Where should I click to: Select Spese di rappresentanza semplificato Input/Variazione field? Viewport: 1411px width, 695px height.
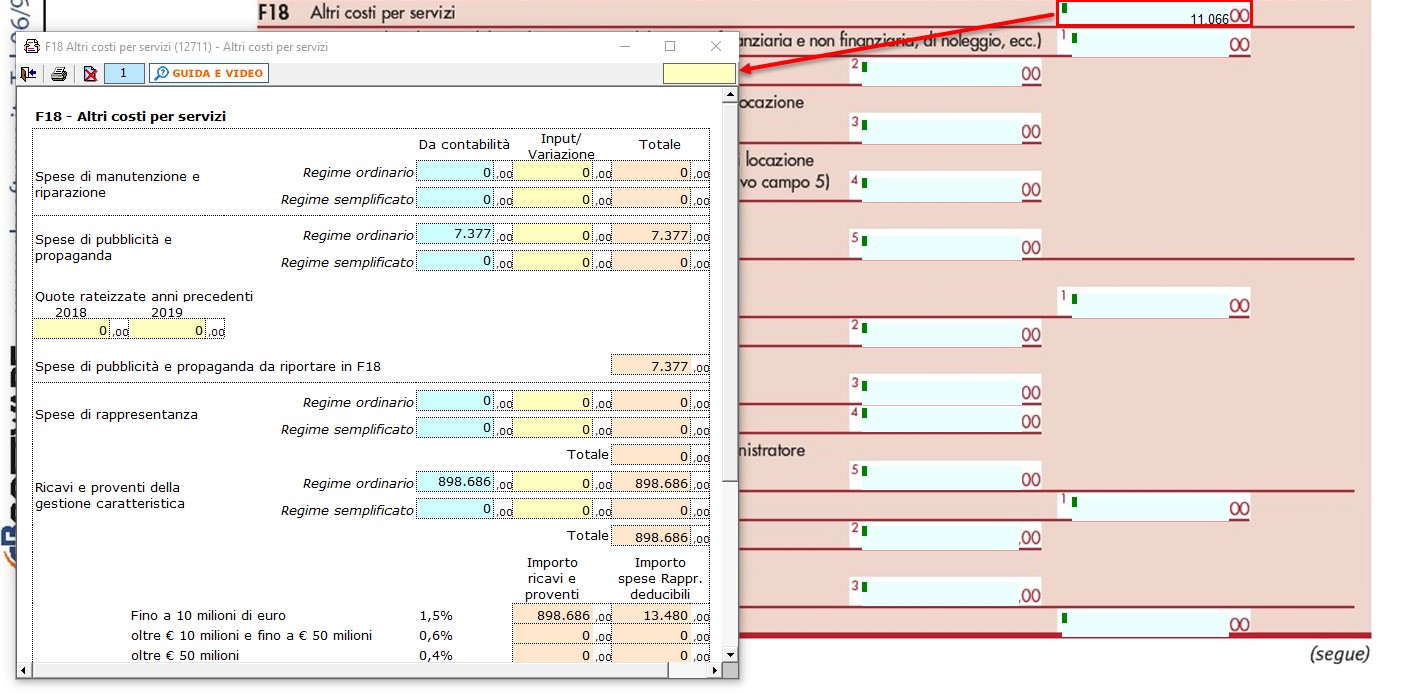click(553, 429)
